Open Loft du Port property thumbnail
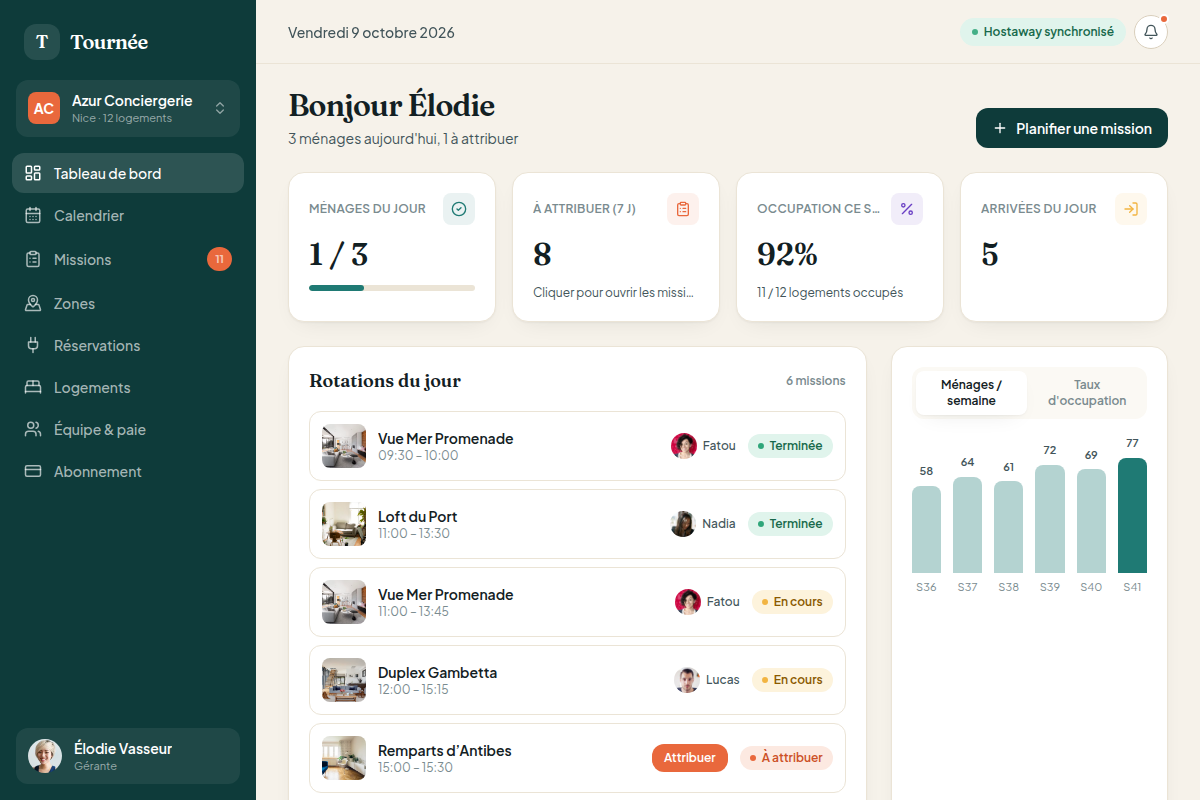 (344, 524)
